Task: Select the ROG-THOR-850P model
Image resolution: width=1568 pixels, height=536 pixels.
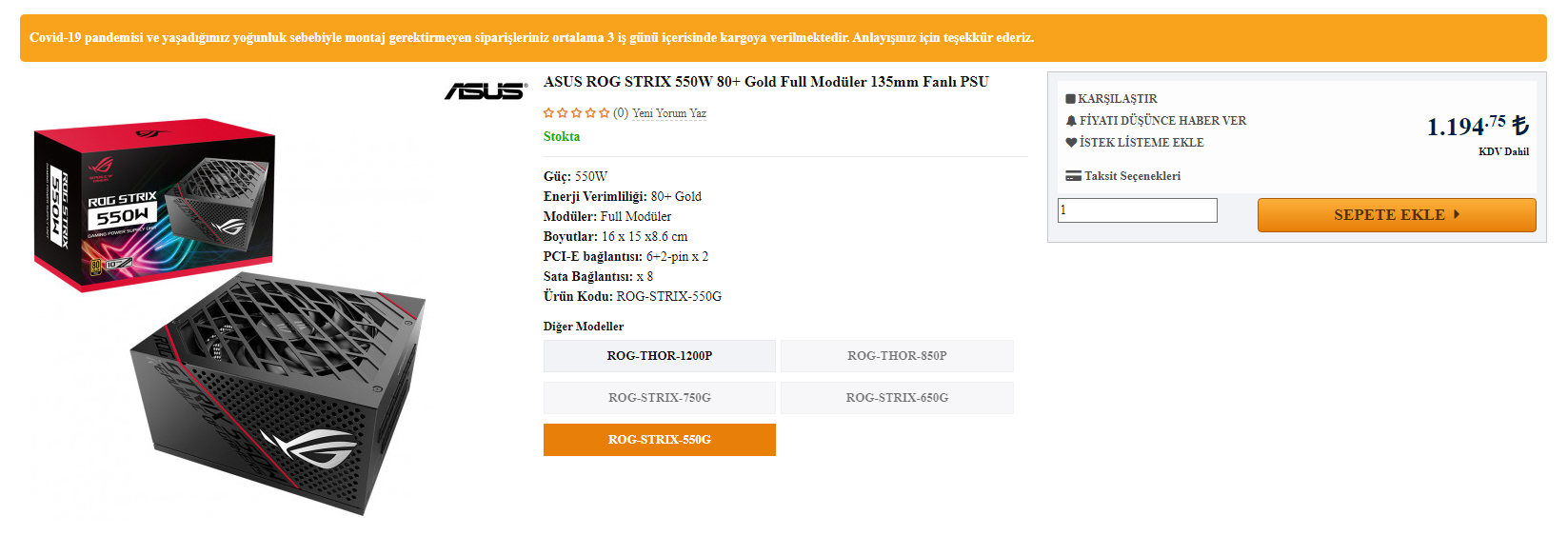Action: (897, 356)
